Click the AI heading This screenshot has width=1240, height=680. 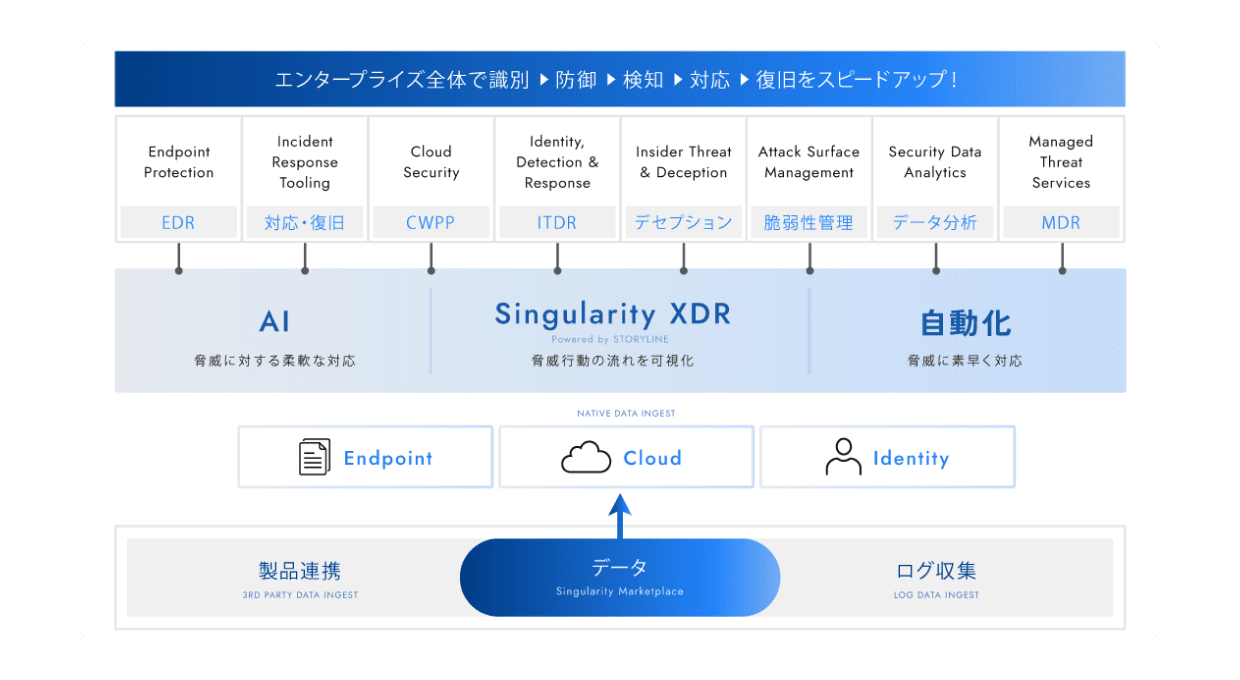(275, 322)
